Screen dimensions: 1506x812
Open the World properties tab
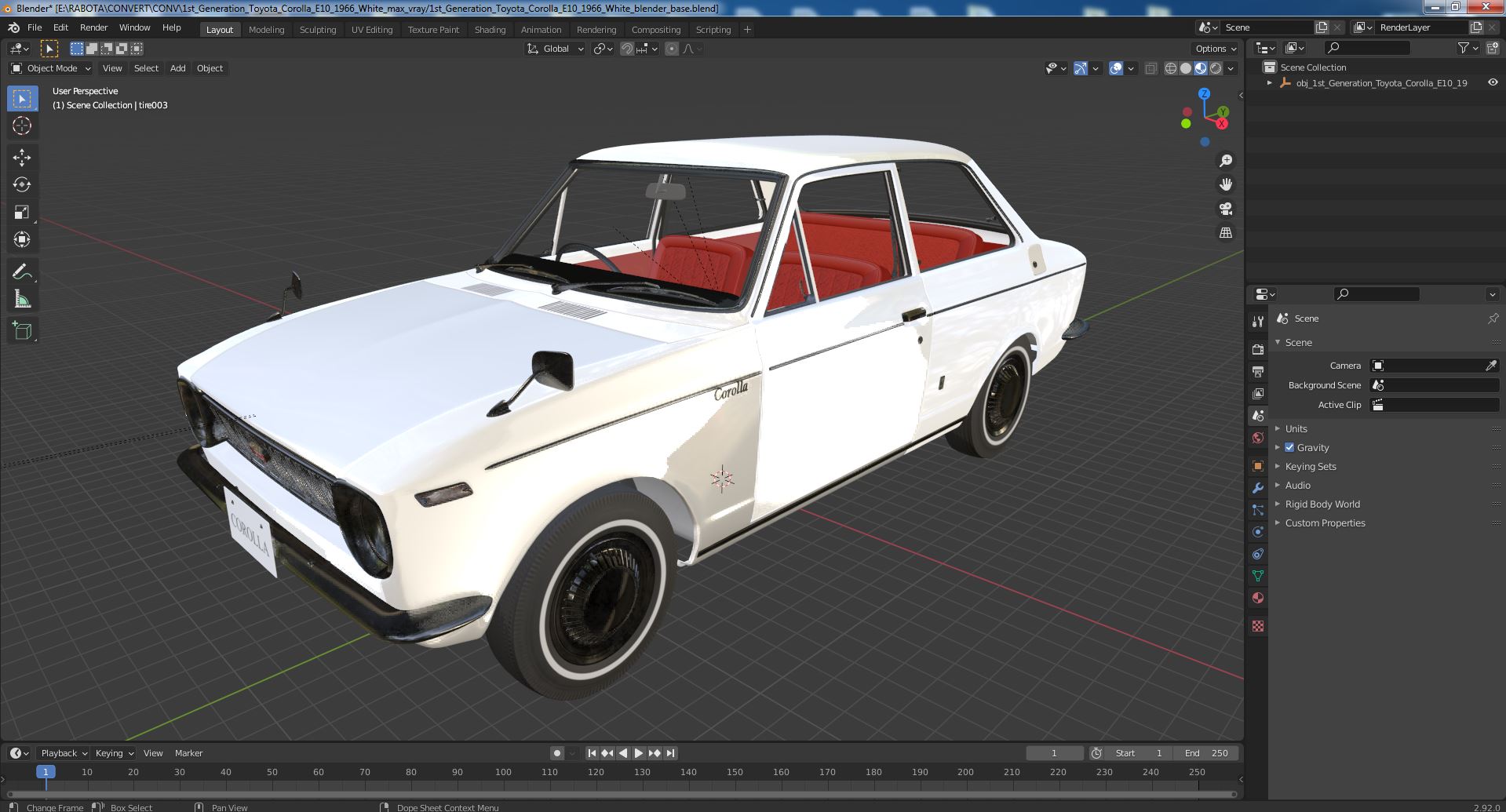point(1258,438)
